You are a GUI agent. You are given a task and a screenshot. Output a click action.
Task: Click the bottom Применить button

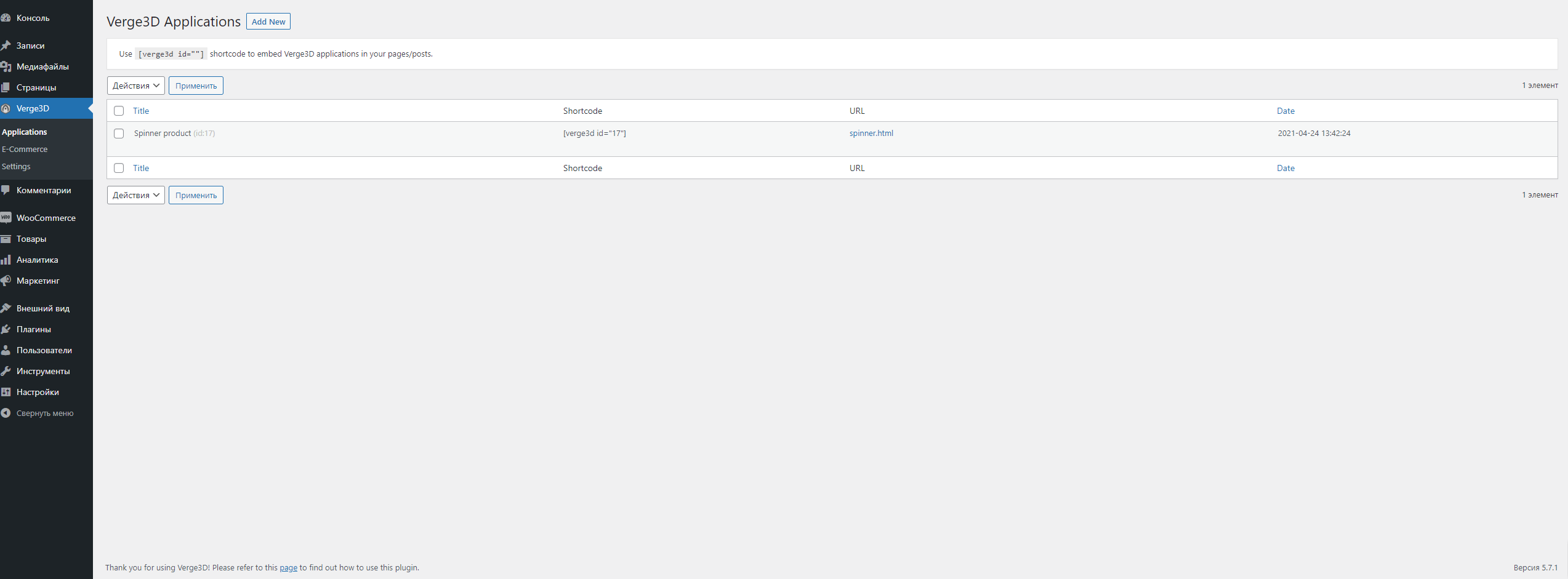coord(196,195)
